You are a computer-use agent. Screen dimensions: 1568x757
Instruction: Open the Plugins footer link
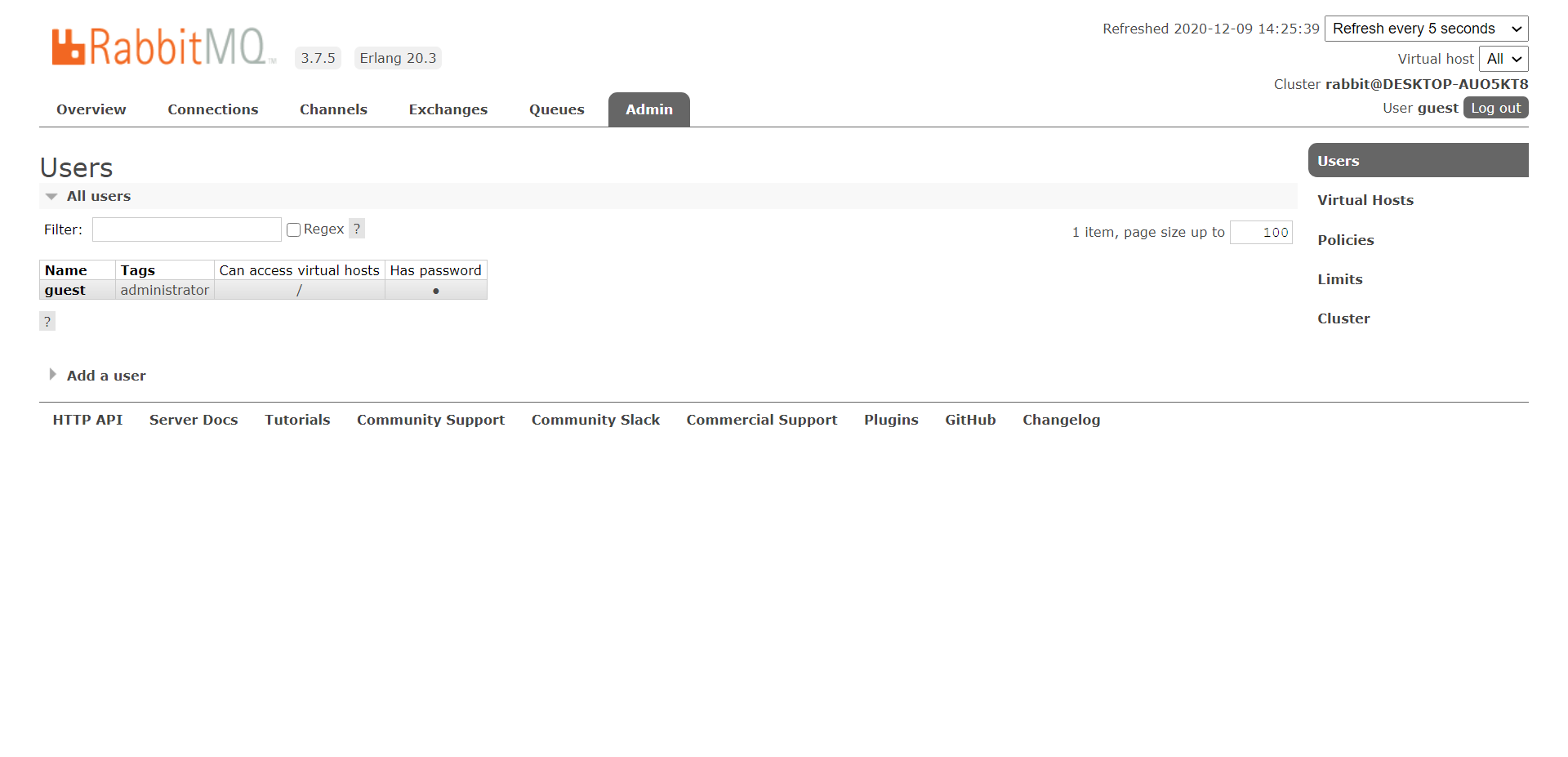[x=891, y=420]
